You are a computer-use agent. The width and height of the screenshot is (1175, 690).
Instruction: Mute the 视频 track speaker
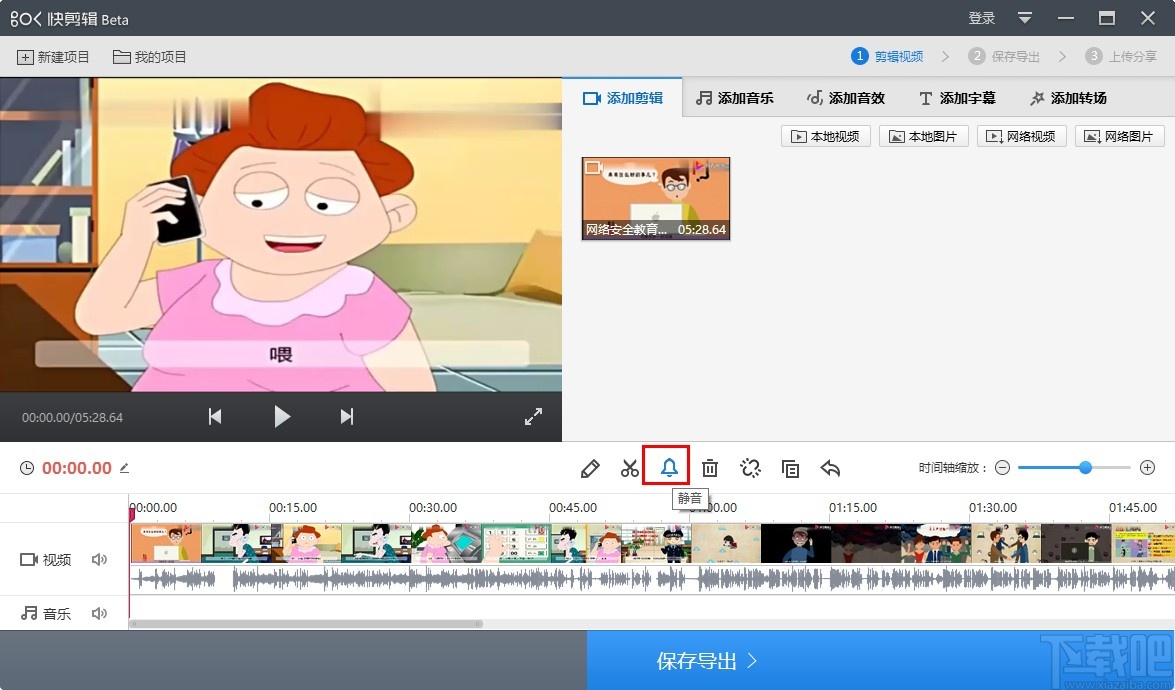(x=99, y=560)
